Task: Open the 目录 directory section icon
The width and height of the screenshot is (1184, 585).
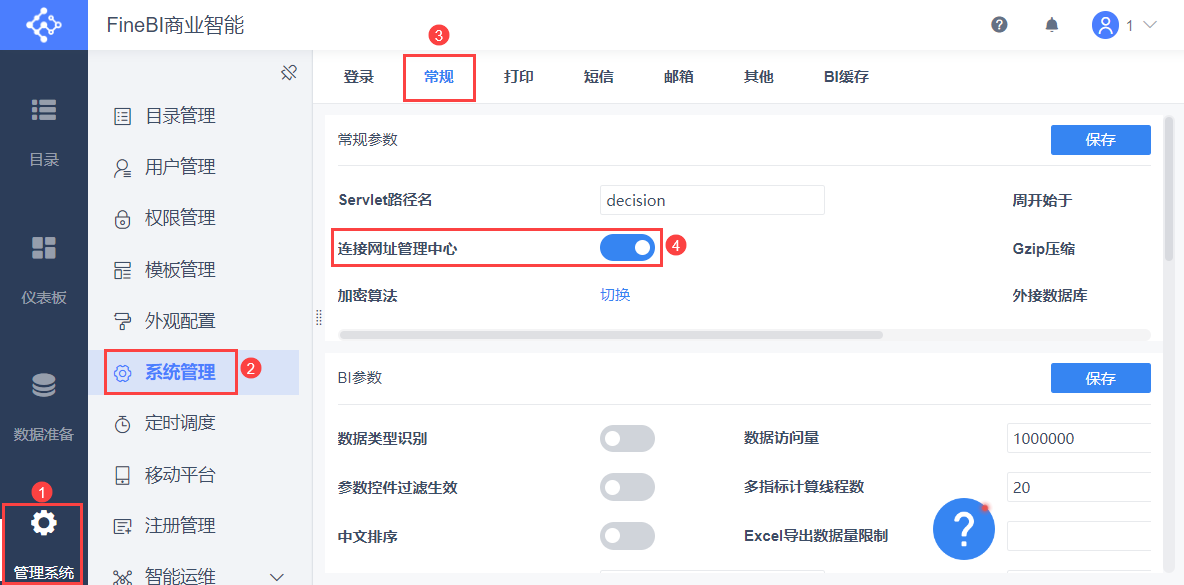Action: [x=44, y=110]
